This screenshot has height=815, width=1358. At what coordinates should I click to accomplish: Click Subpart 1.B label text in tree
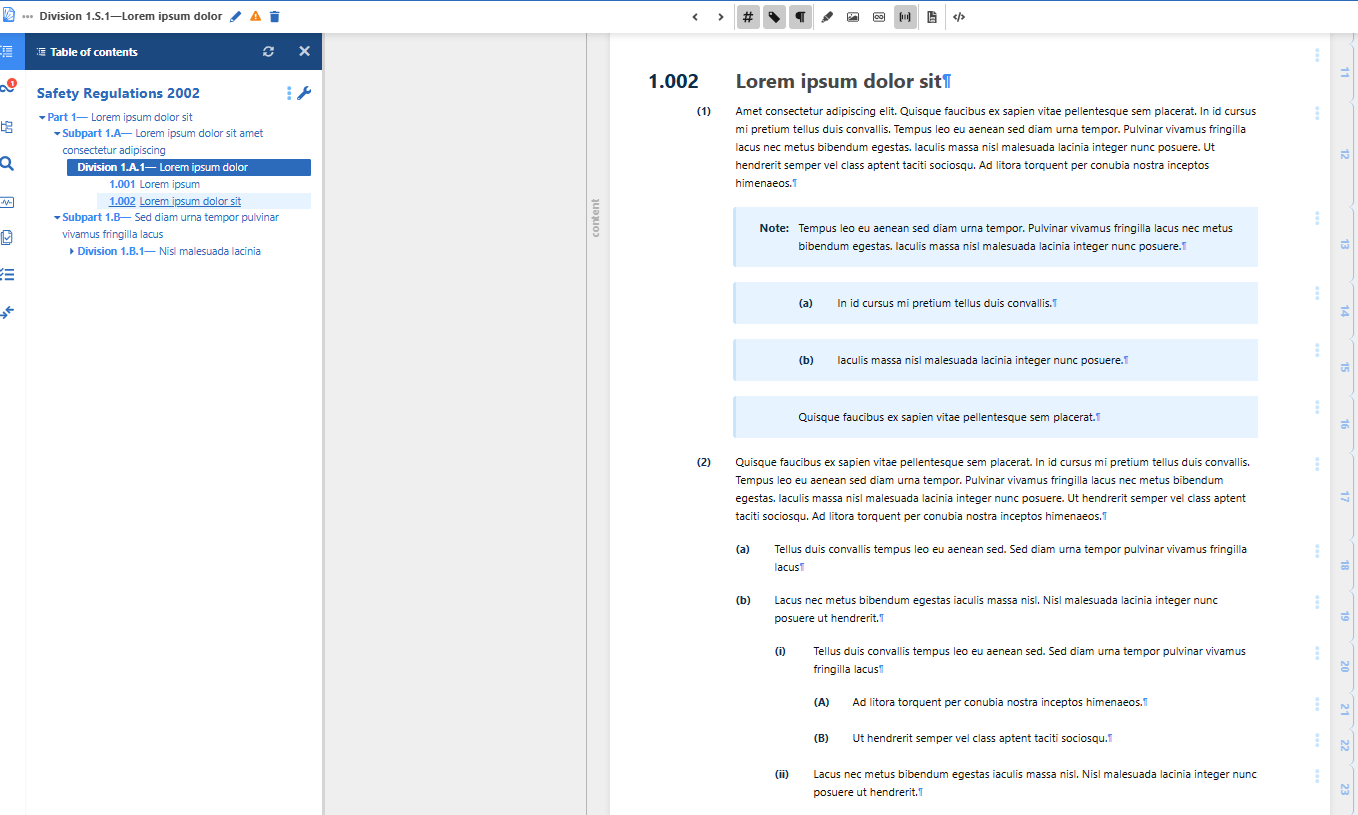[x=91, y=217]
